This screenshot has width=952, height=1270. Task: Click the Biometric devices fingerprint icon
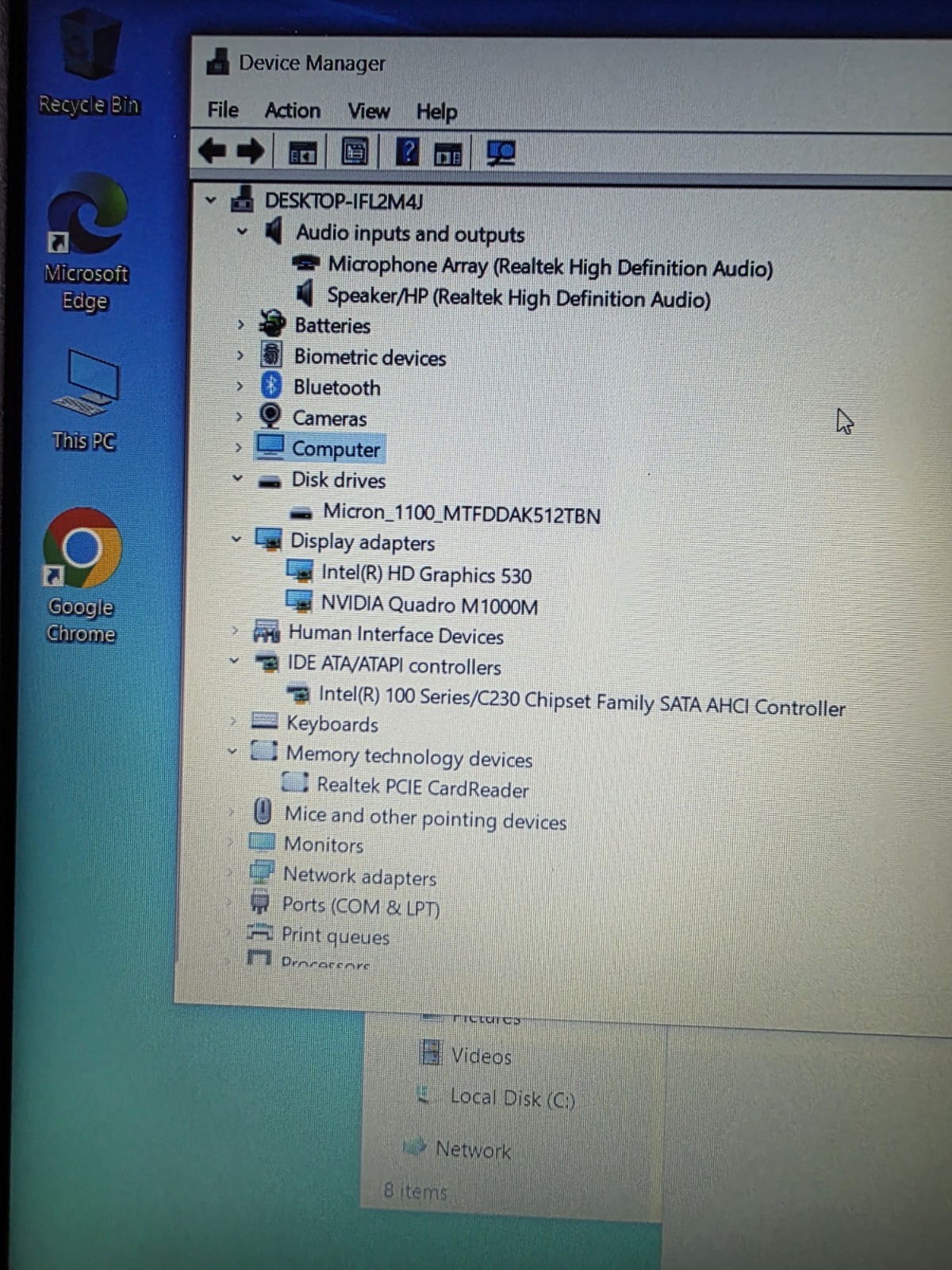point(271,354)
